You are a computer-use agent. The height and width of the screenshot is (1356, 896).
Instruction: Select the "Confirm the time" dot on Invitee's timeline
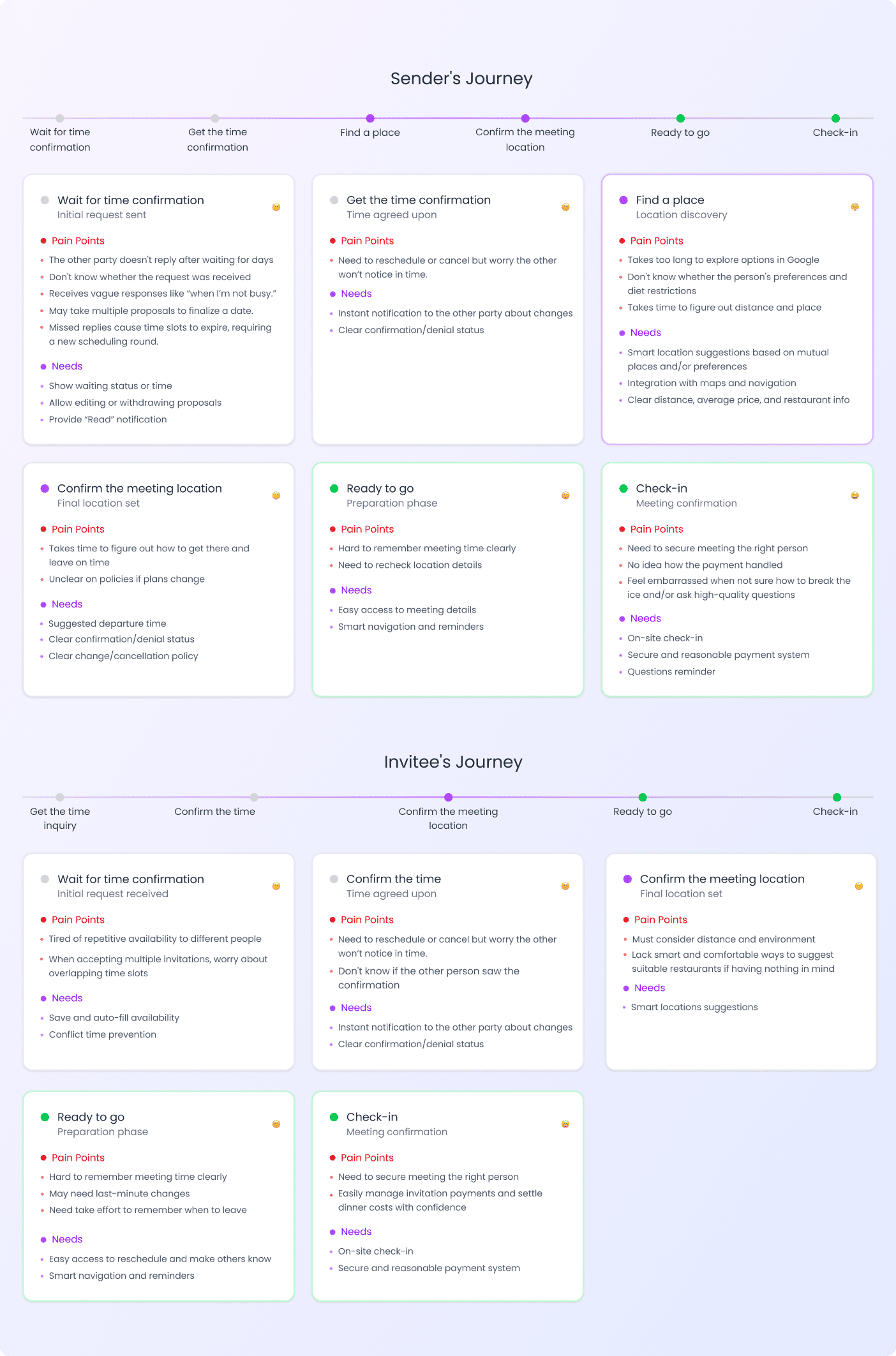pyautogui.click(x=254, y=797)
